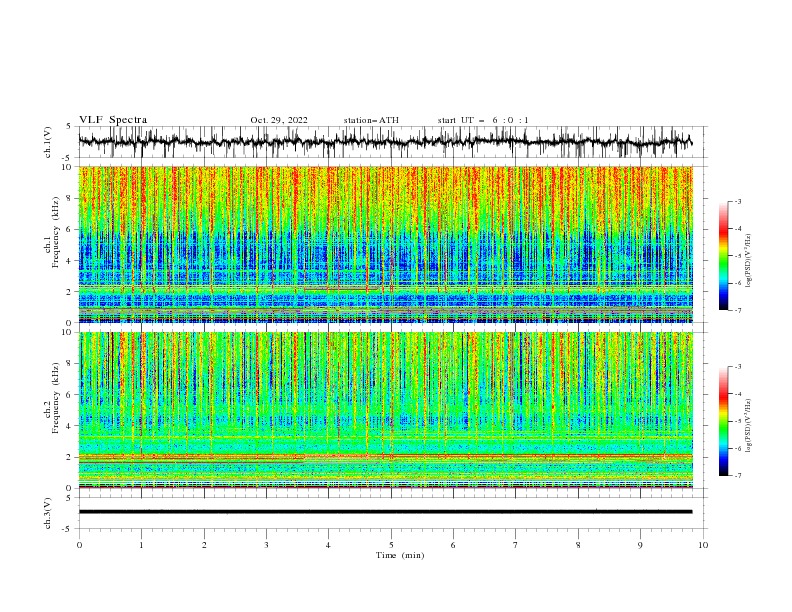Click upper color bar log(PSD) label

(749, 261)
